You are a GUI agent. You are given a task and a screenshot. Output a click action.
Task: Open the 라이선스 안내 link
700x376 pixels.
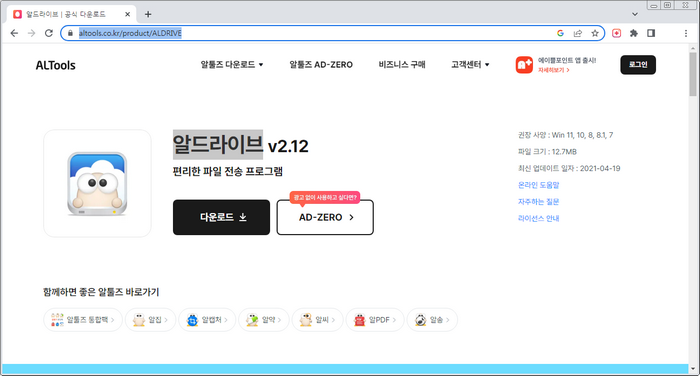click(538, 218)
